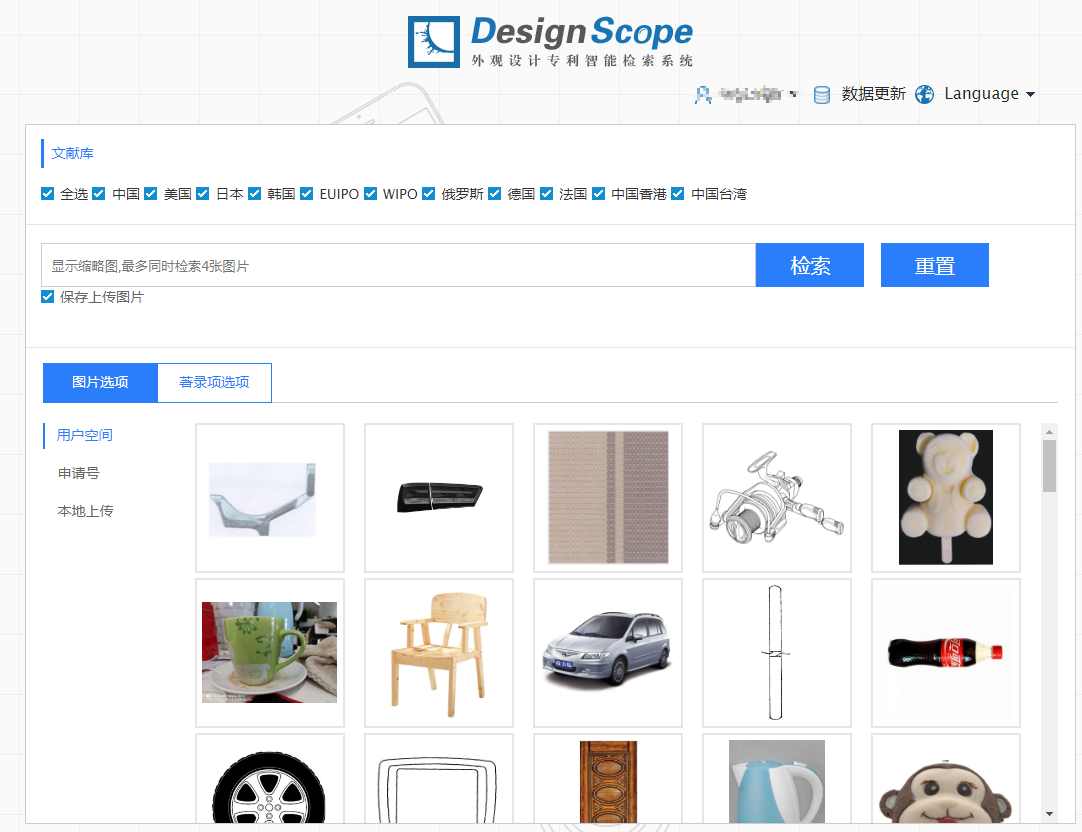This screenshot has height=832, width=1082.
Task: Select the bear ice cream thumbnail
Action: click(946, 498)
